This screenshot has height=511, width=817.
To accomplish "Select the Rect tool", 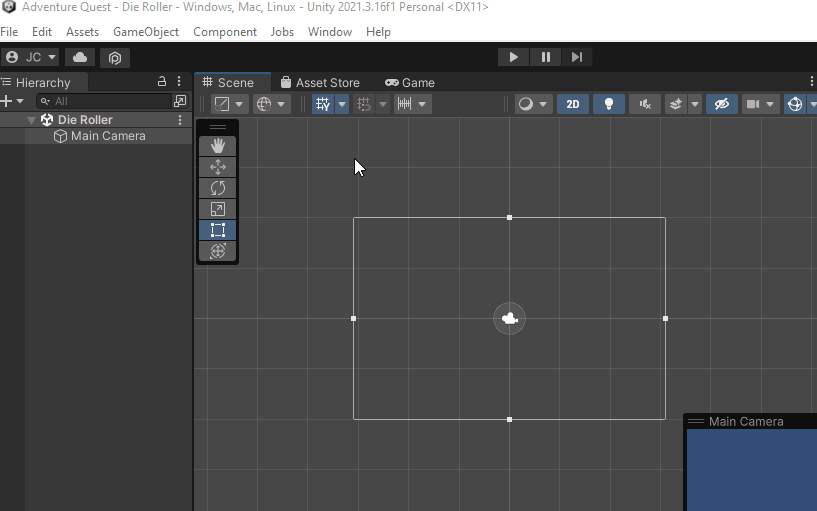I will point(218,230).
